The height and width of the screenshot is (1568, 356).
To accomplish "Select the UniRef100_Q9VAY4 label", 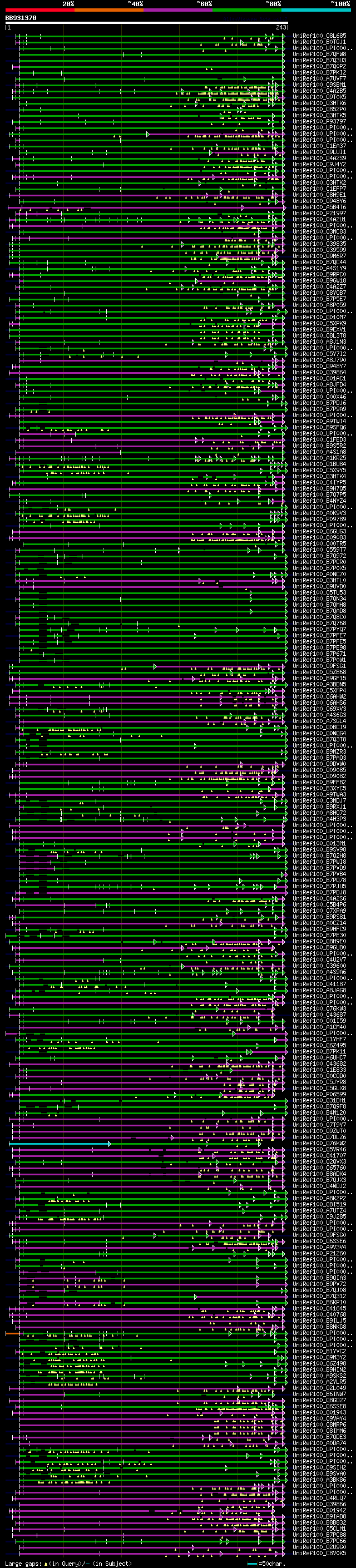I will (x=319, y=1418).
